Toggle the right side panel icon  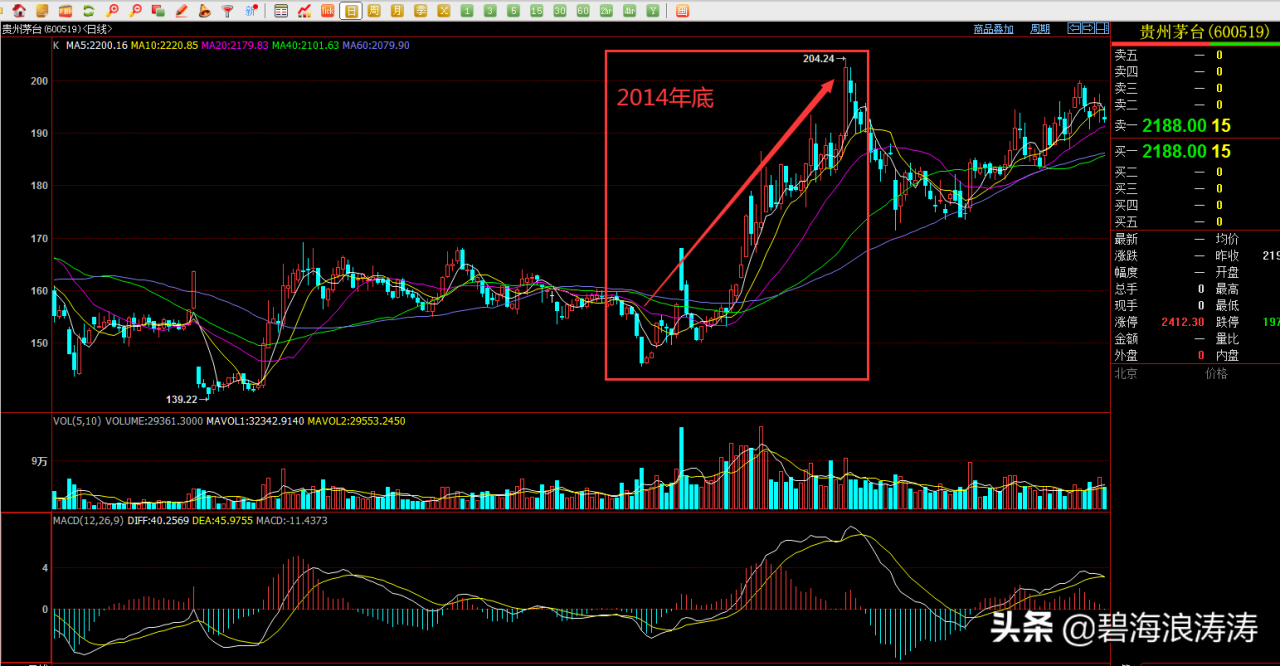1102,29
